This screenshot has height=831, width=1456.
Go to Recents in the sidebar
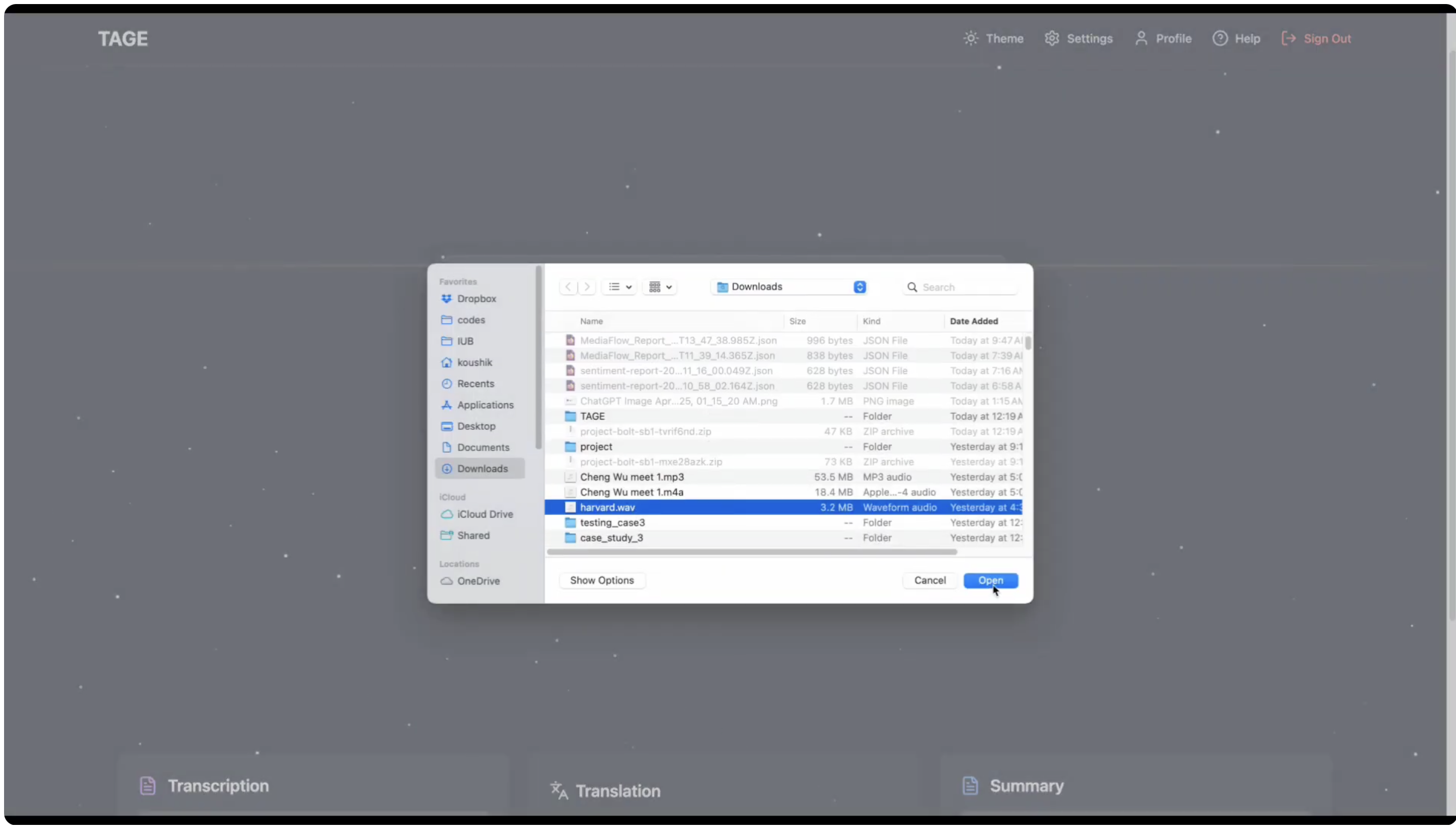475,383
